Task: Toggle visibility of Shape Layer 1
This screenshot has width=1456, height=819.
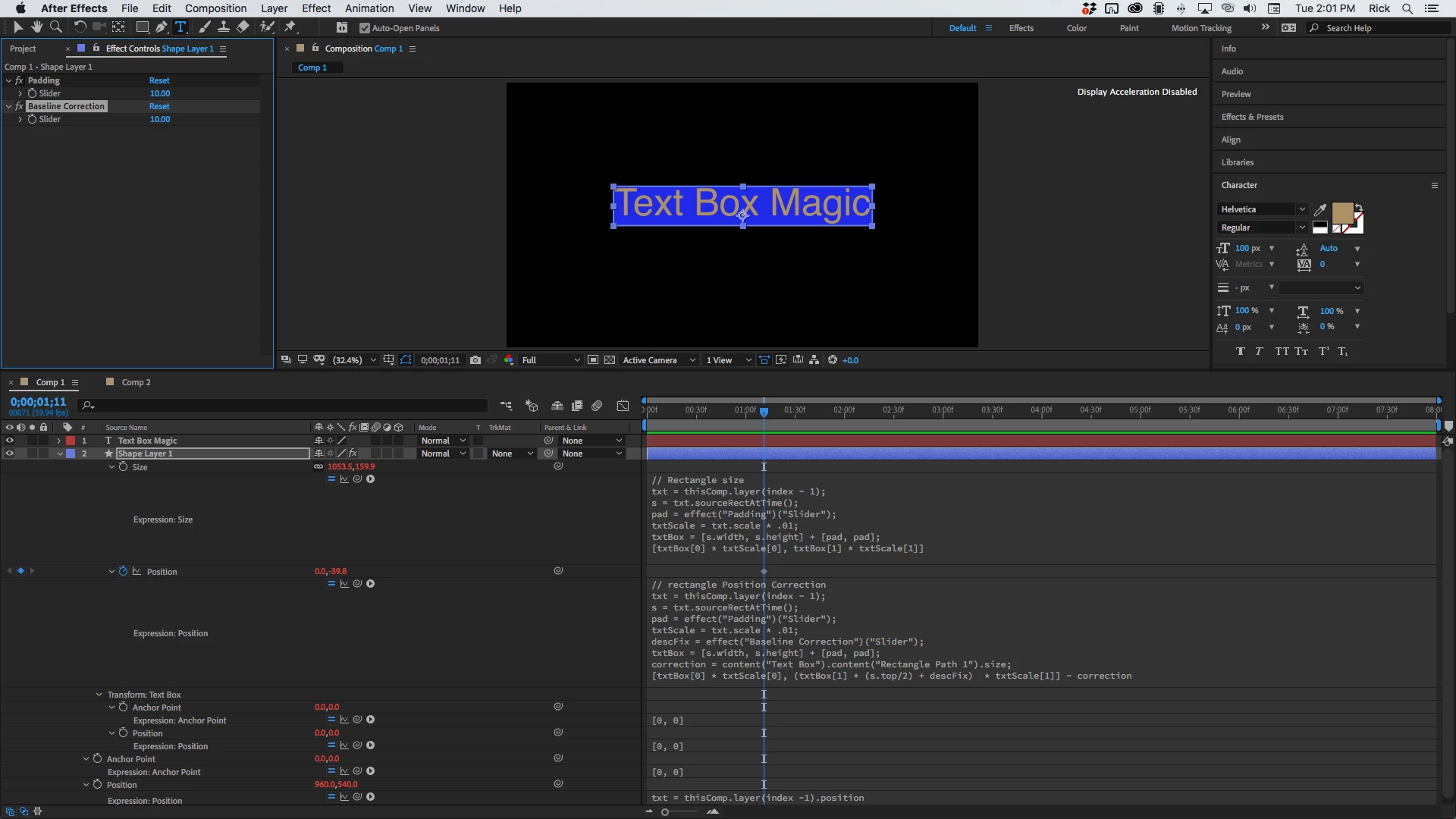Action: click(x=10, y=453)
